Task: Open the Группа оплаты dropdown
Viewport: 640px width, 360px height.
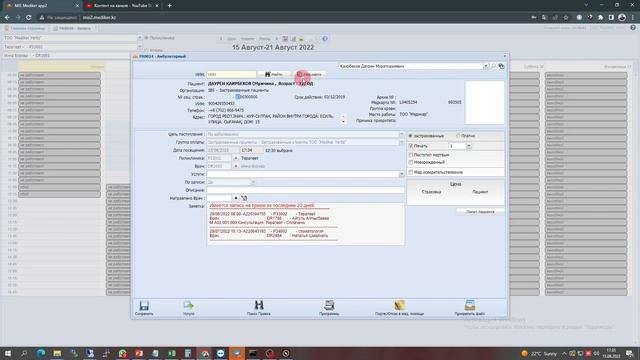Action: [401, 142]
